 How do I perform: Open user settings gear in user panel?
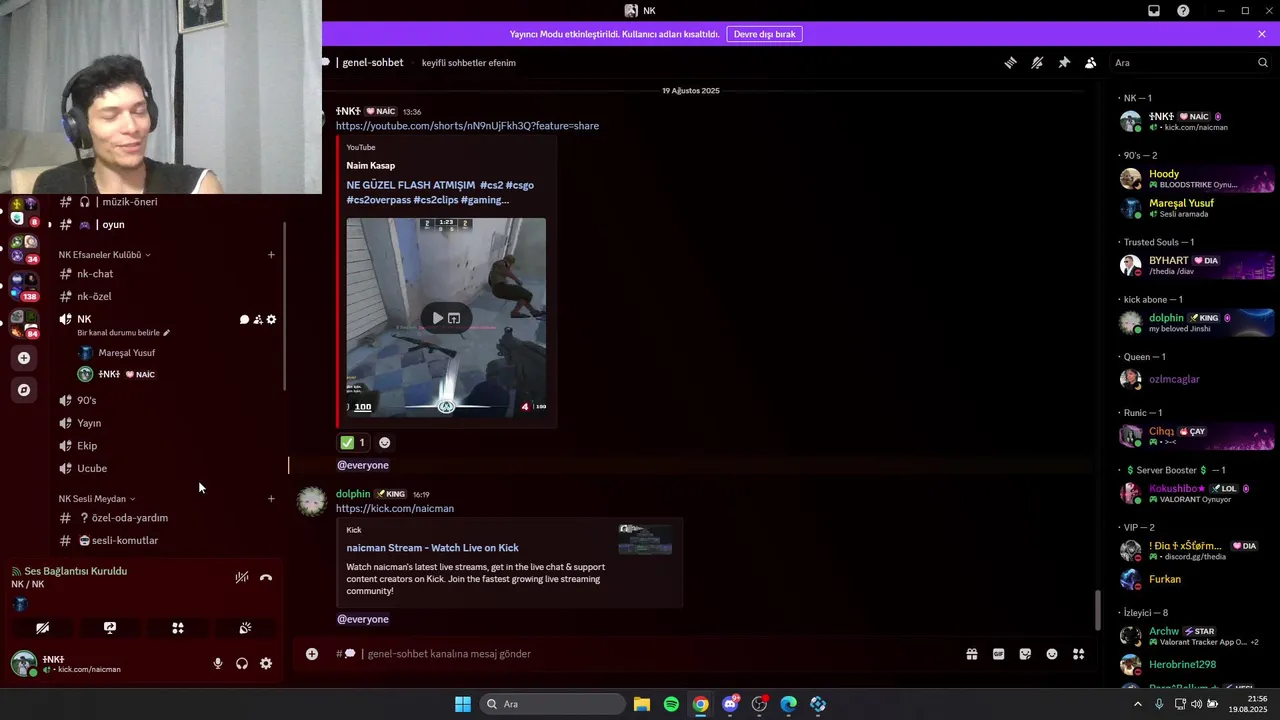(266, 664)
